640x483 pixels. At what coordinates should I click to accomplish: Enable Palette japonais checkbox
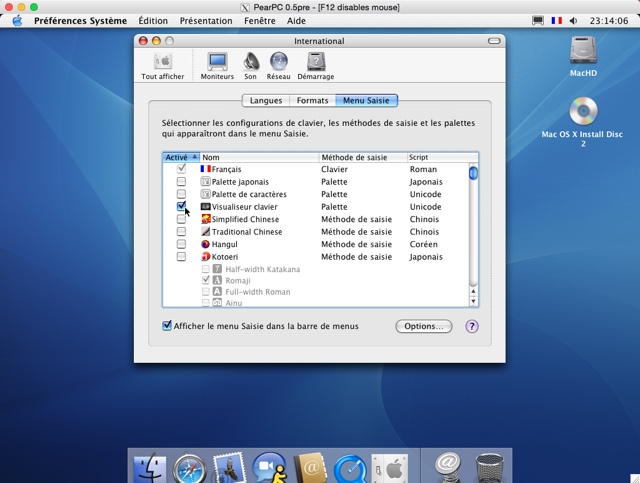tap(181, 181)
